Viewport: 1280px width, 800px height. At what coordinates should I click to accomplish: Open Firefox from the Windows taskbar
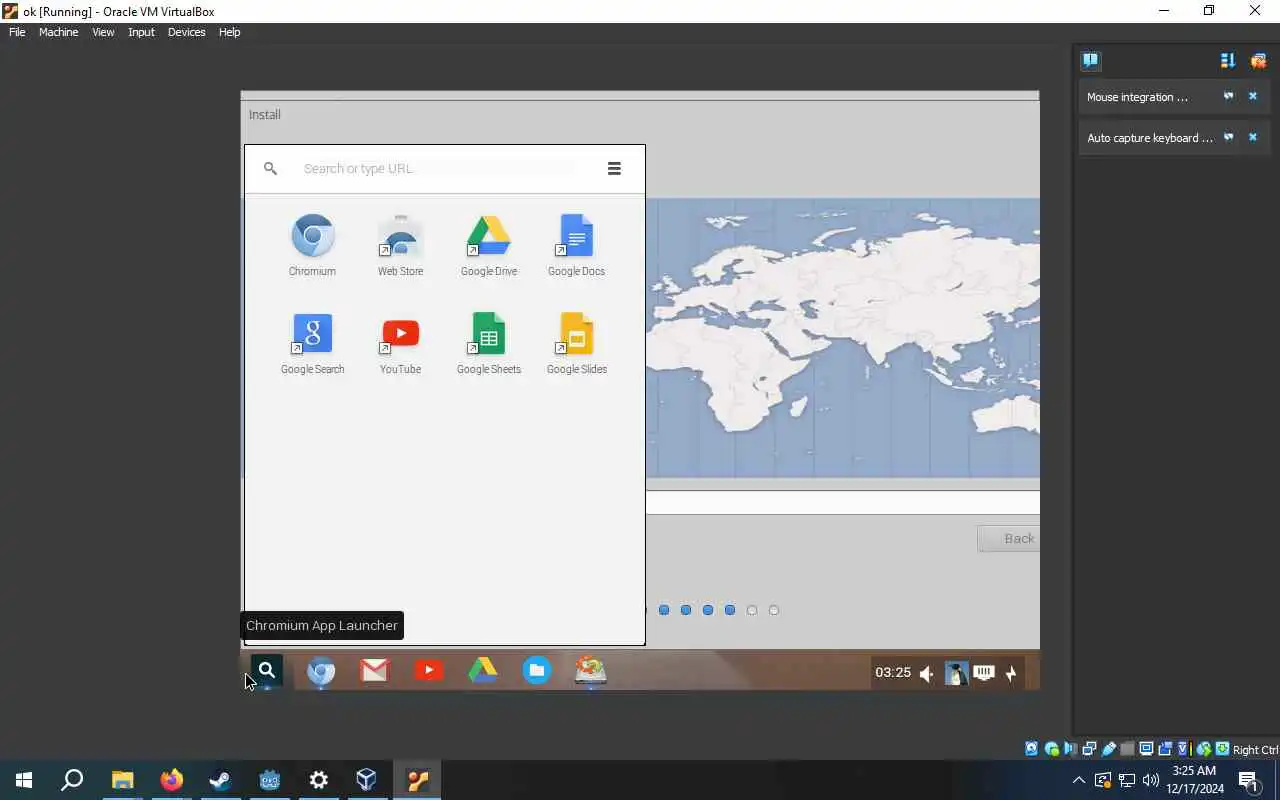click(172, 780)
